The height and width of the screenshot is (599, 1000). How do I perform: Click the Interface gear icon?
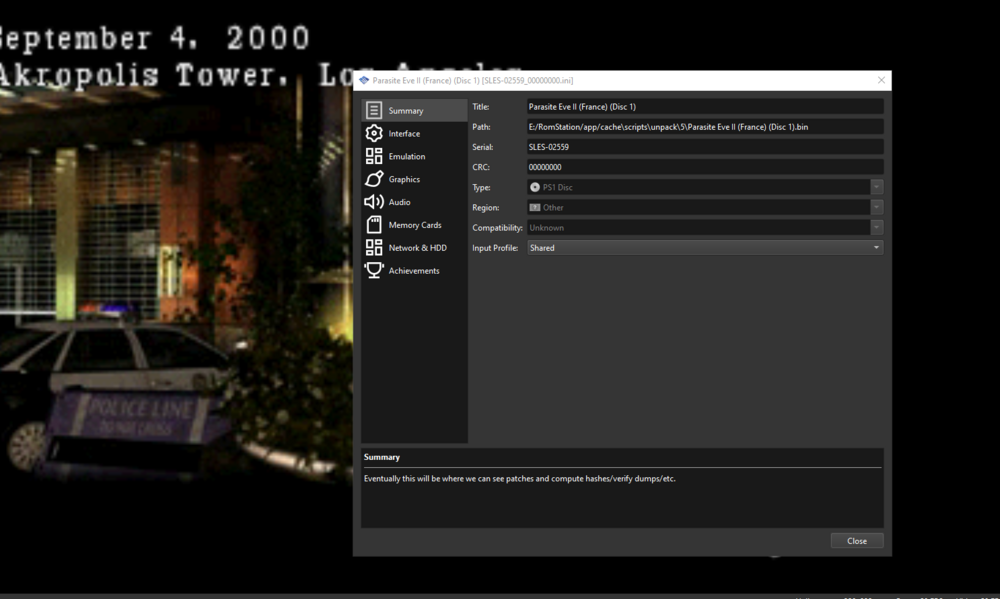[x=374, y=134]
